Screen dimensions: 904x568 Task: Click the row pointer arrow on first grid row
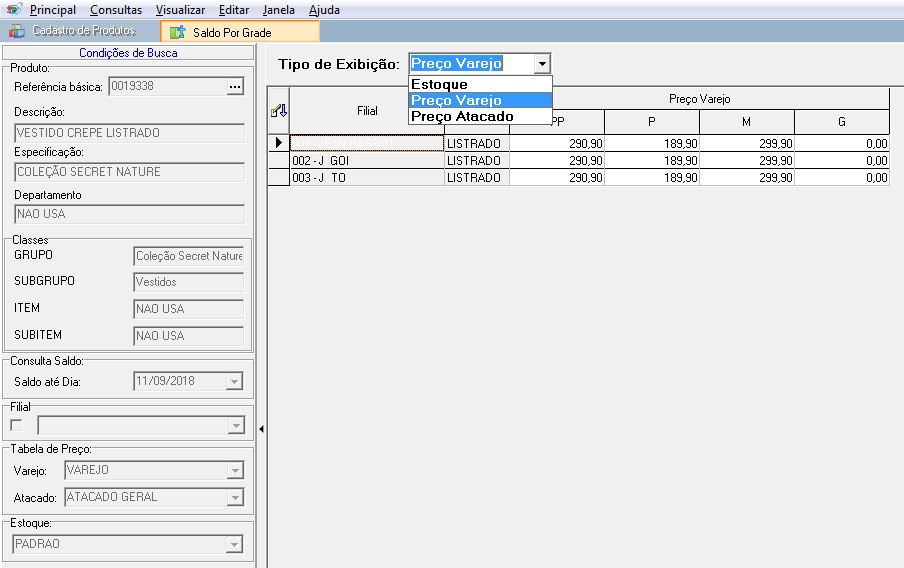coord(279,144)
